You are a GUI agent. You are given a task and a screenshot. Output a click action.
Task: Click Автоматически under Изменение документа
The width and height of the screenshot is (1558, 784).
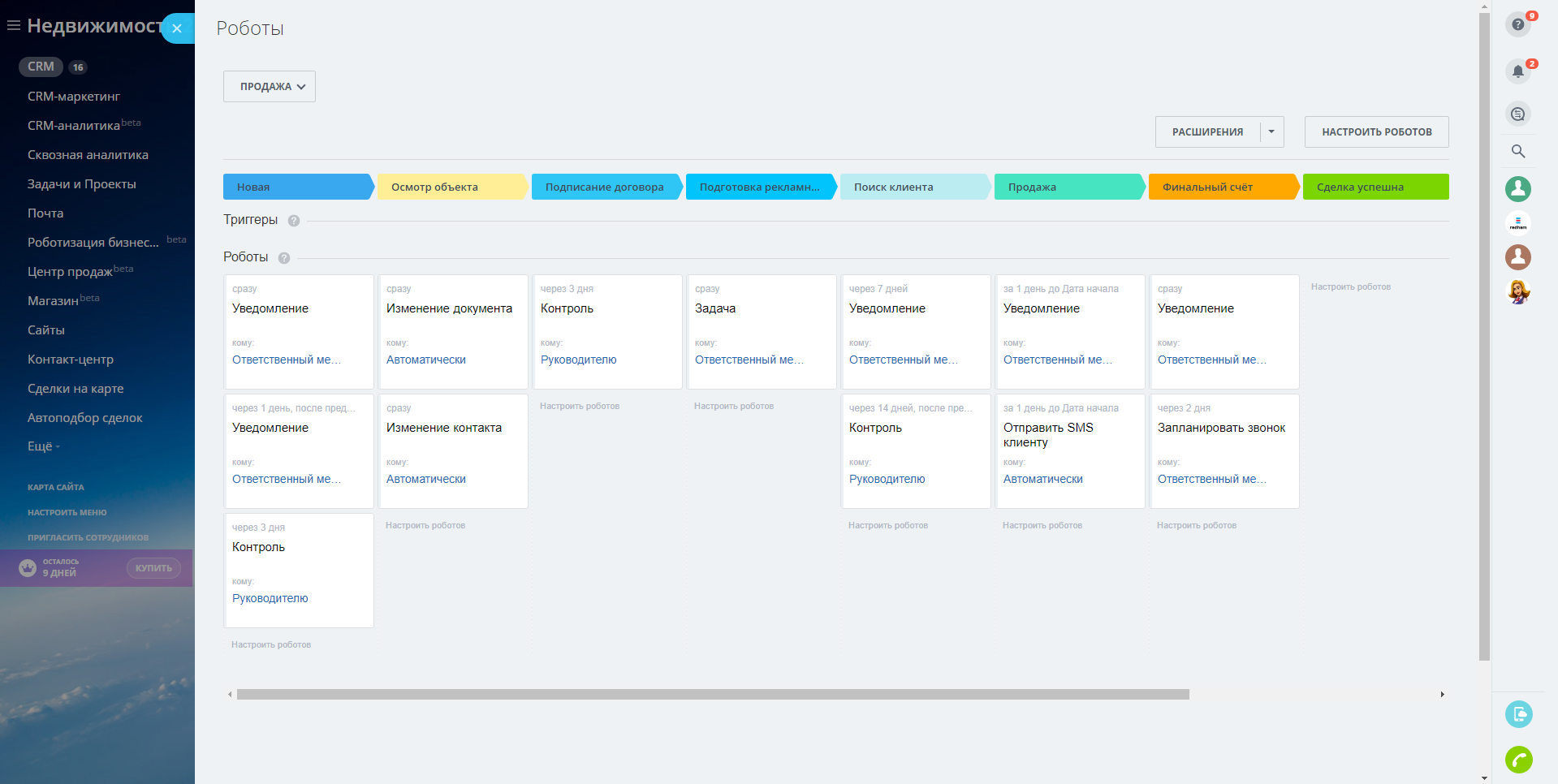click(426, 360)
